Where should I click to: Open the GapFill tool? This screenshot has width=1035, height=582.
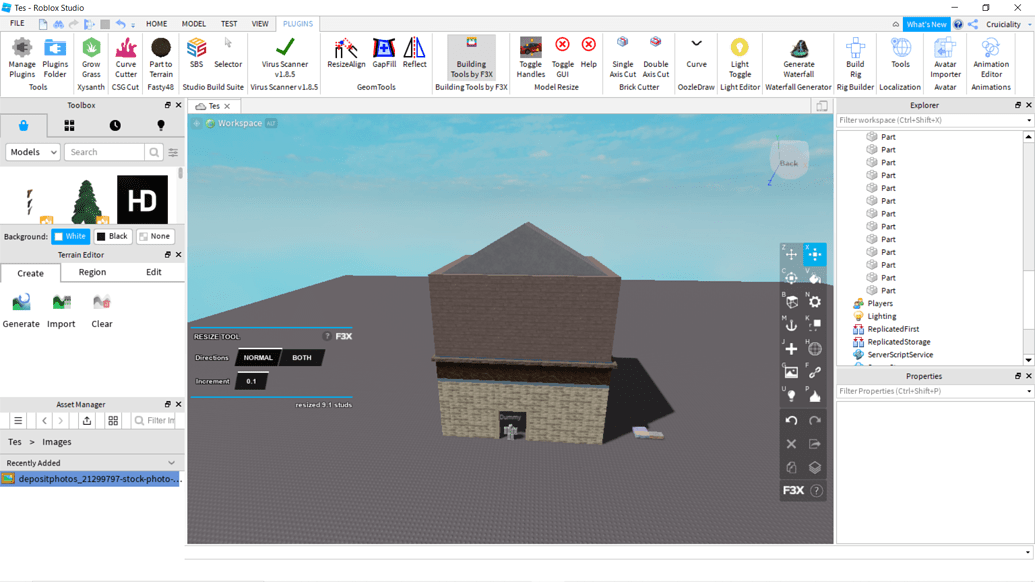(384, 53)
